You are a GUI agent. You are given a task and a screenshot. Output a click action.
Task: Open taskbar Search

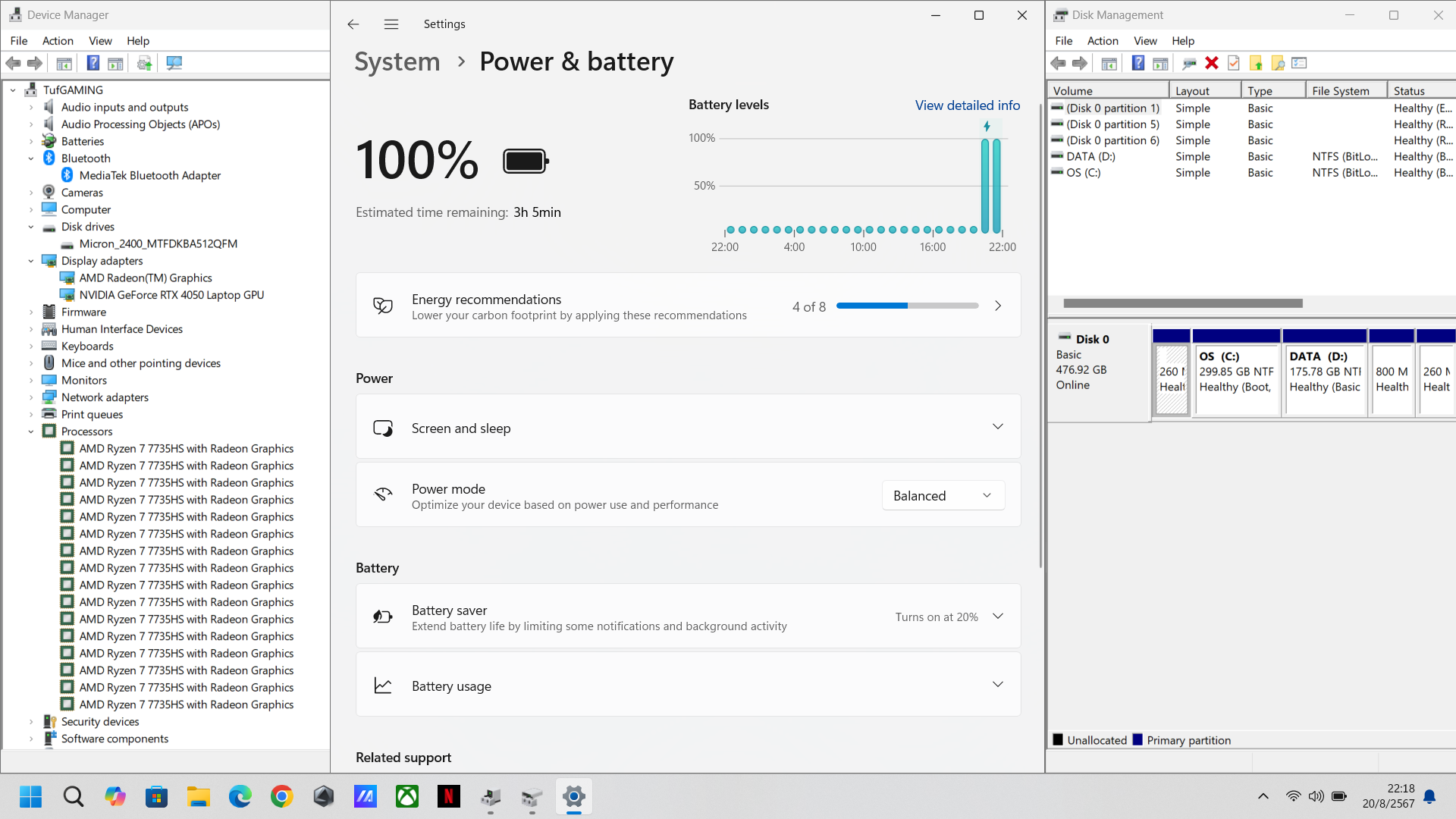point(74,796)
